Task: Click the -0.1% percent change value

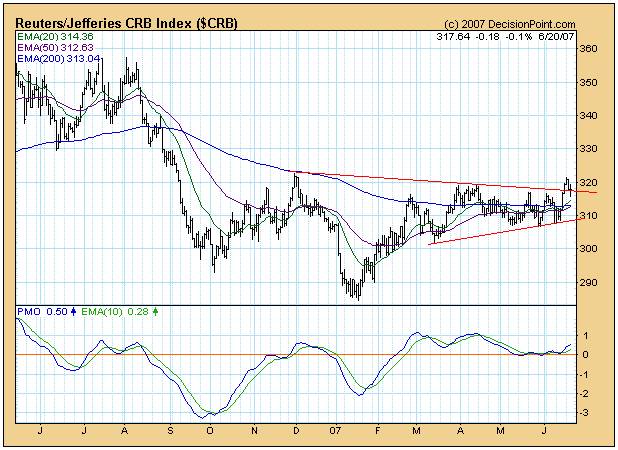Action: pyautogui.click(x=519, y=37)
